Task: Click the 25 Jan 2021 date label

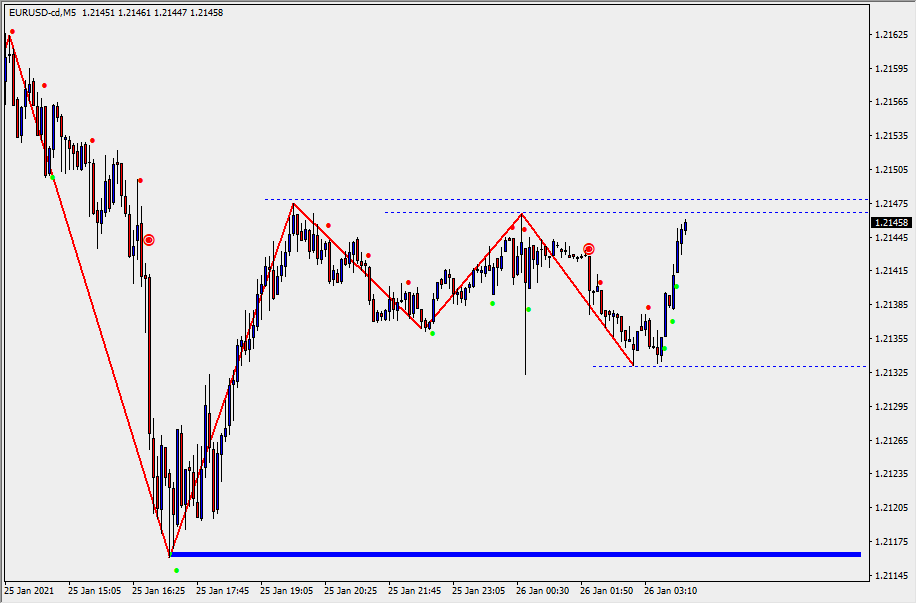Action: 30,591
